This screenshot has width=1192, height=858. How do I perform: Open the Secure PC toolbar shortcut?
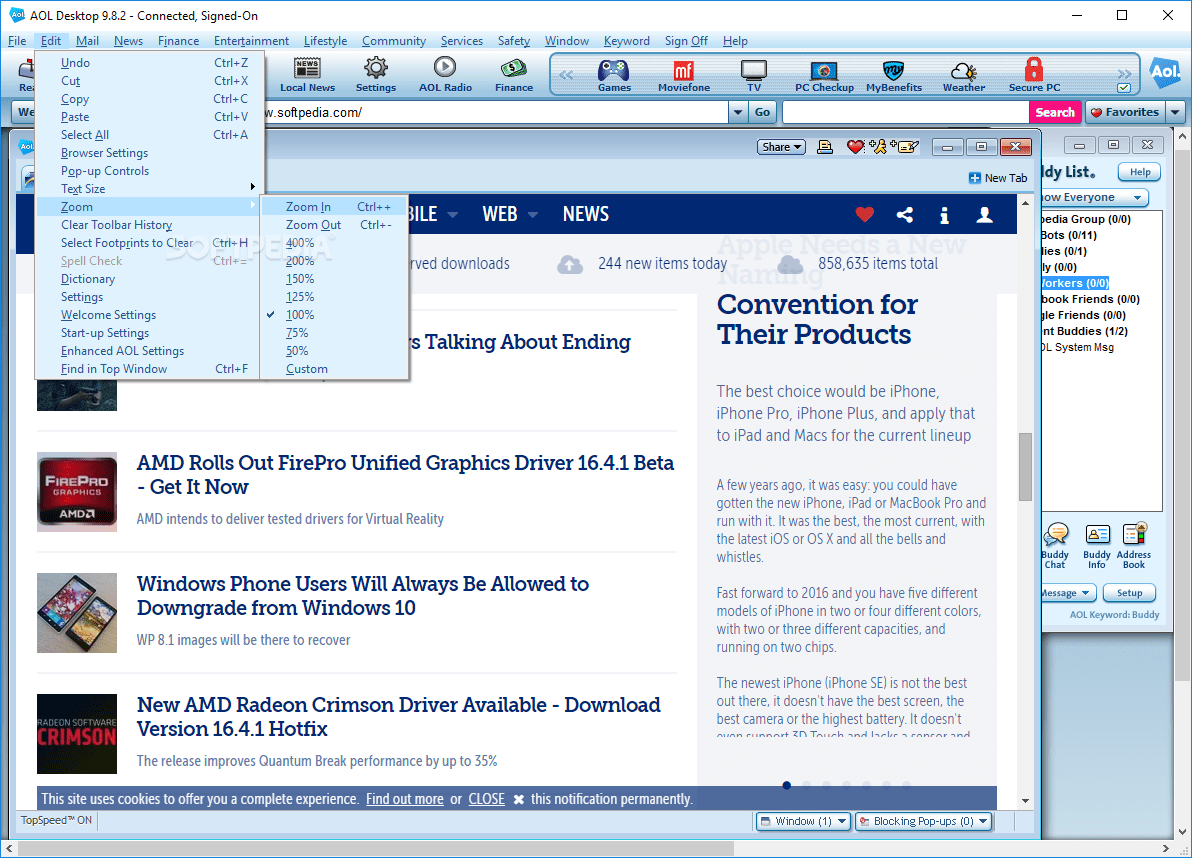[1034, 75]
